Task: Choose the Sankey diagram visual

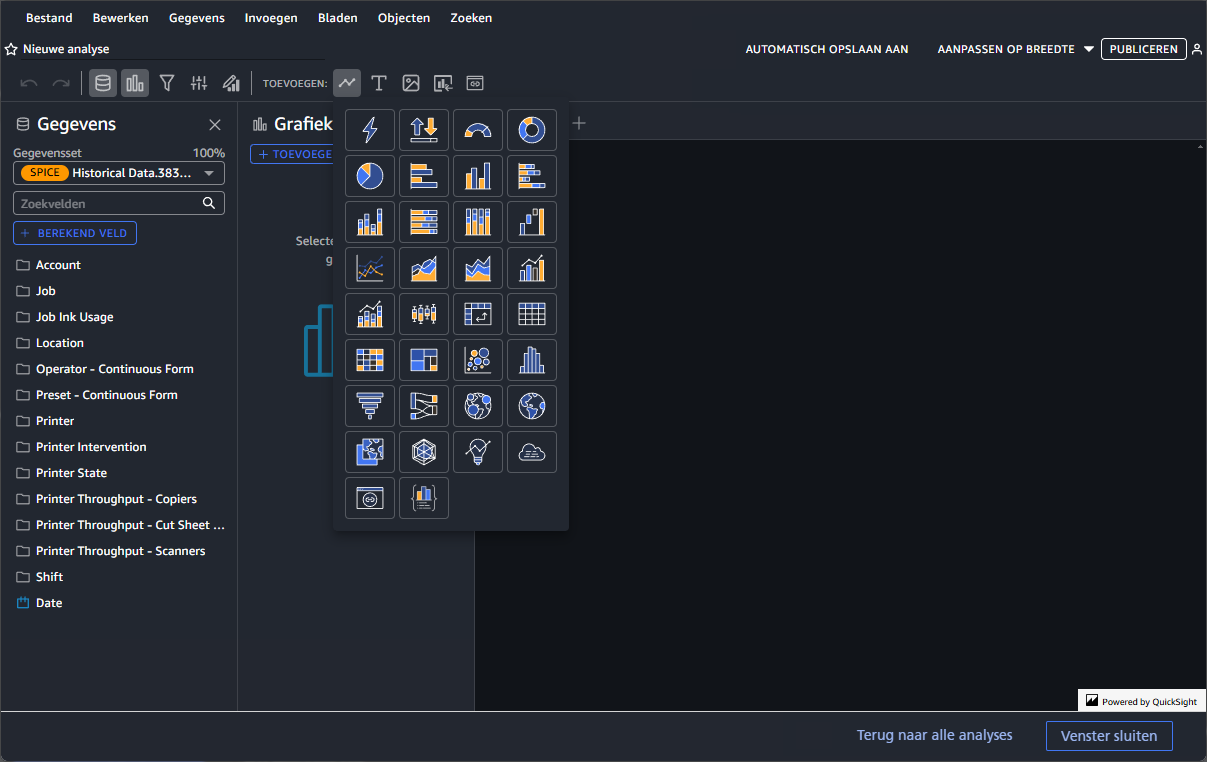Action: click(424, 406)
